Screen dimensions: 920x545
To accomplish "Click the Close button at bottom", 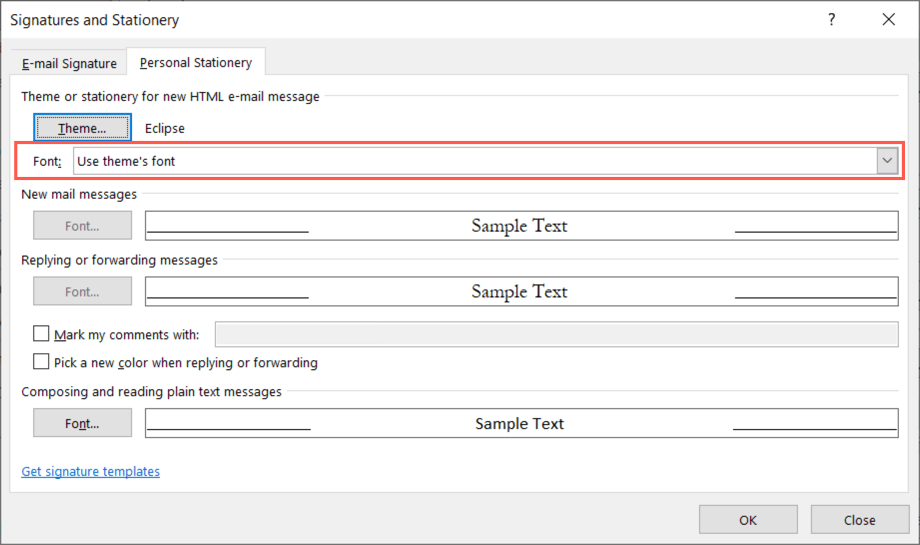I will tap(859, 519).
